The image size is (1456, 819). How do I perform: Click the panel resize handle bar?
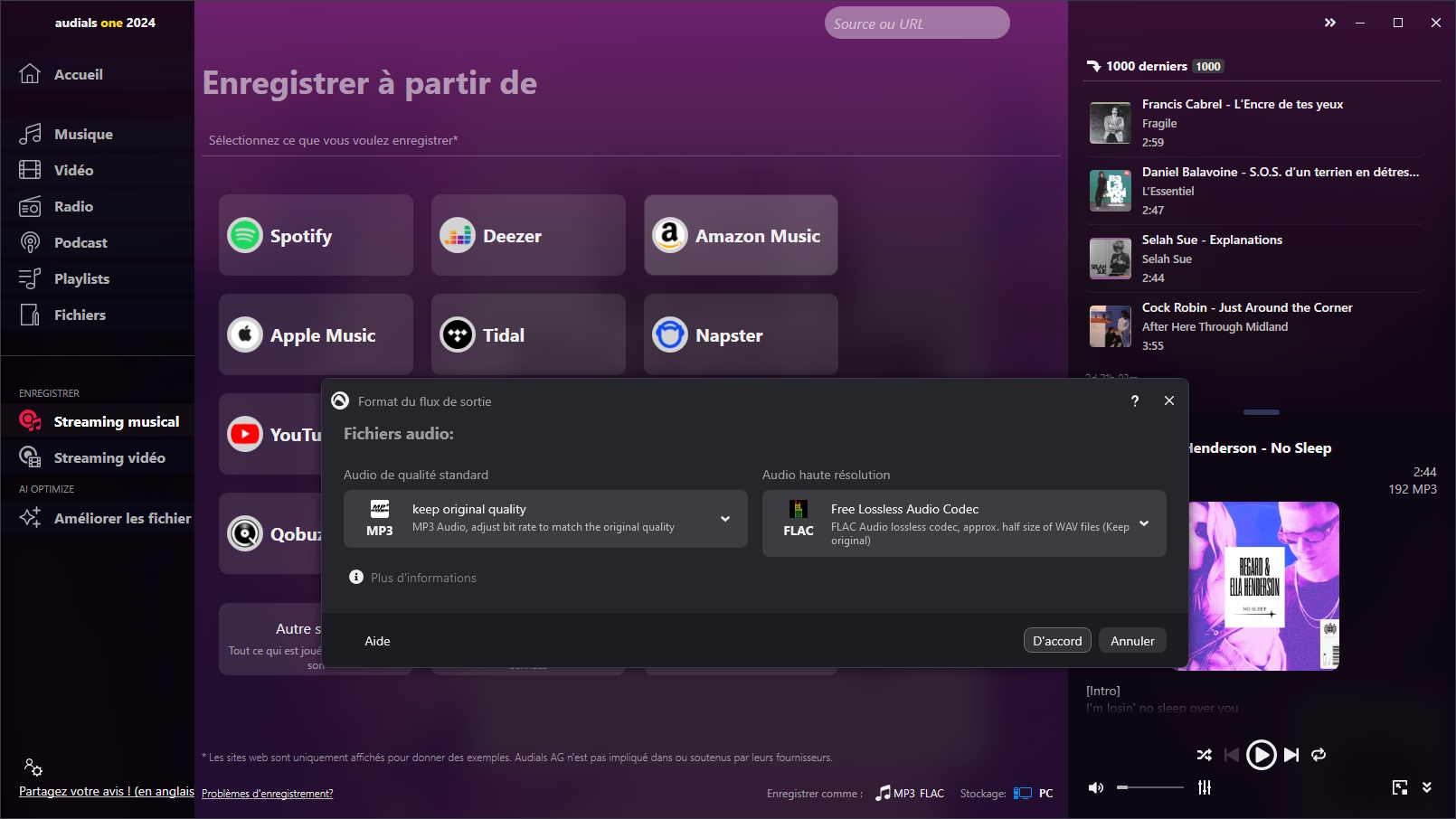1261,412
